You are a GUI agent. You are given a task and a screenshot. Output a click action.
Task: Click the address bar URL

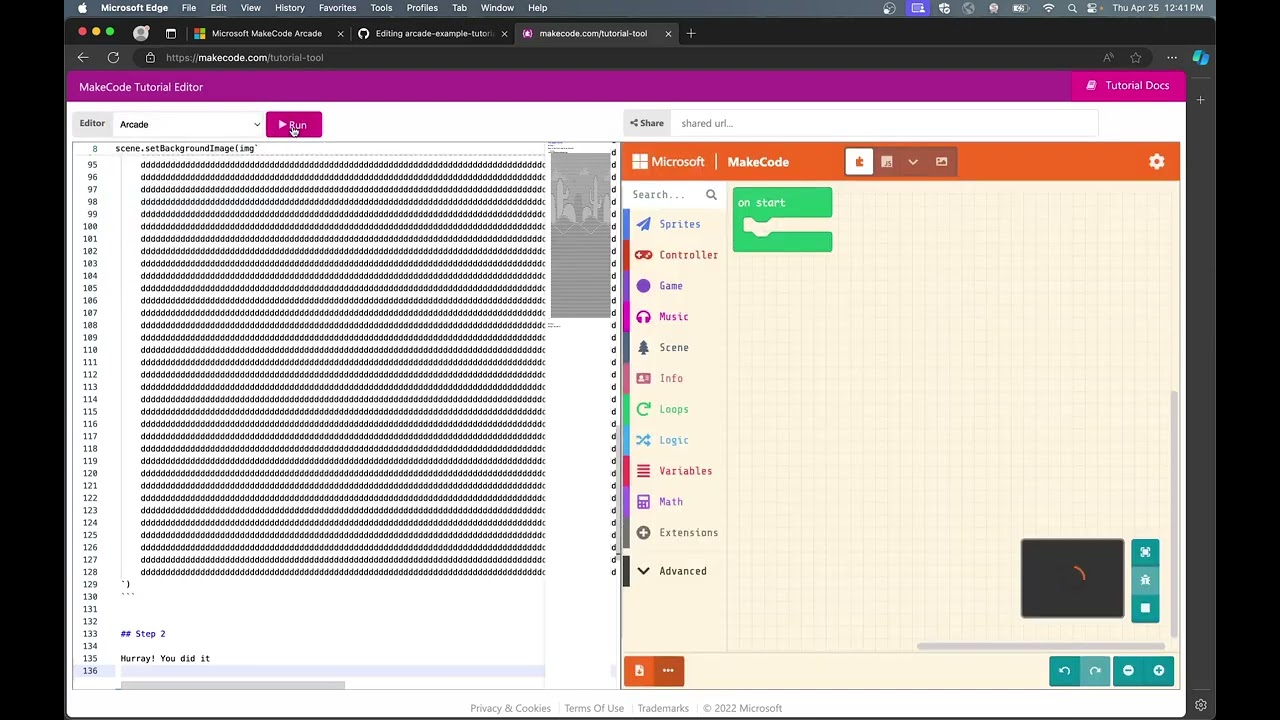[x=245, y=58]
